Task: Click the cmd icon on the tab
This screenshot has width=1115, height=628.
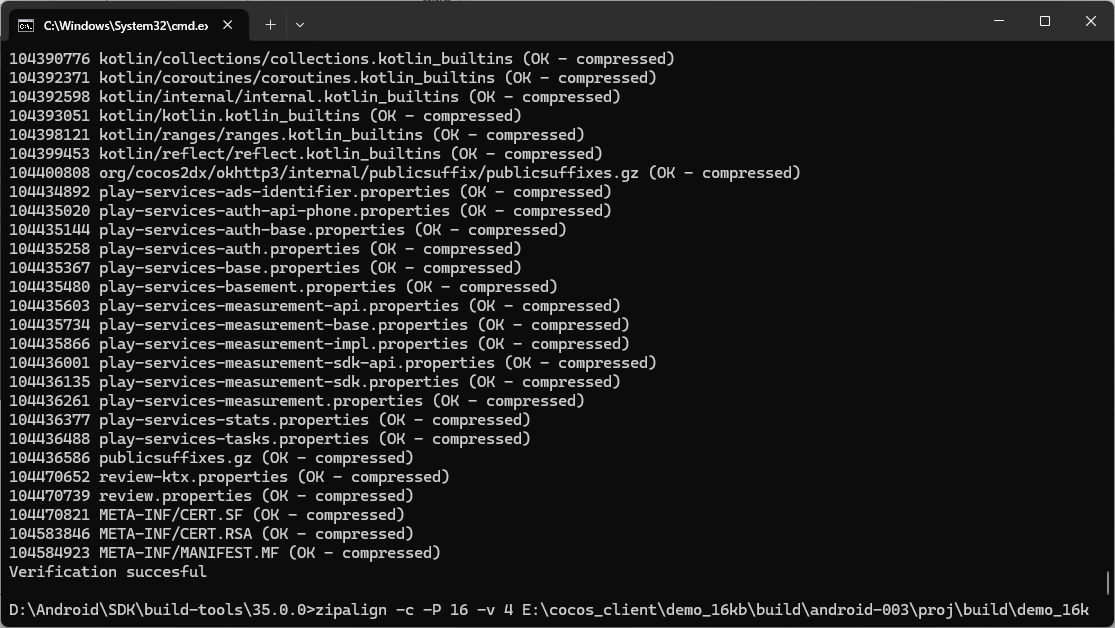Action: (x=26, y=24)
